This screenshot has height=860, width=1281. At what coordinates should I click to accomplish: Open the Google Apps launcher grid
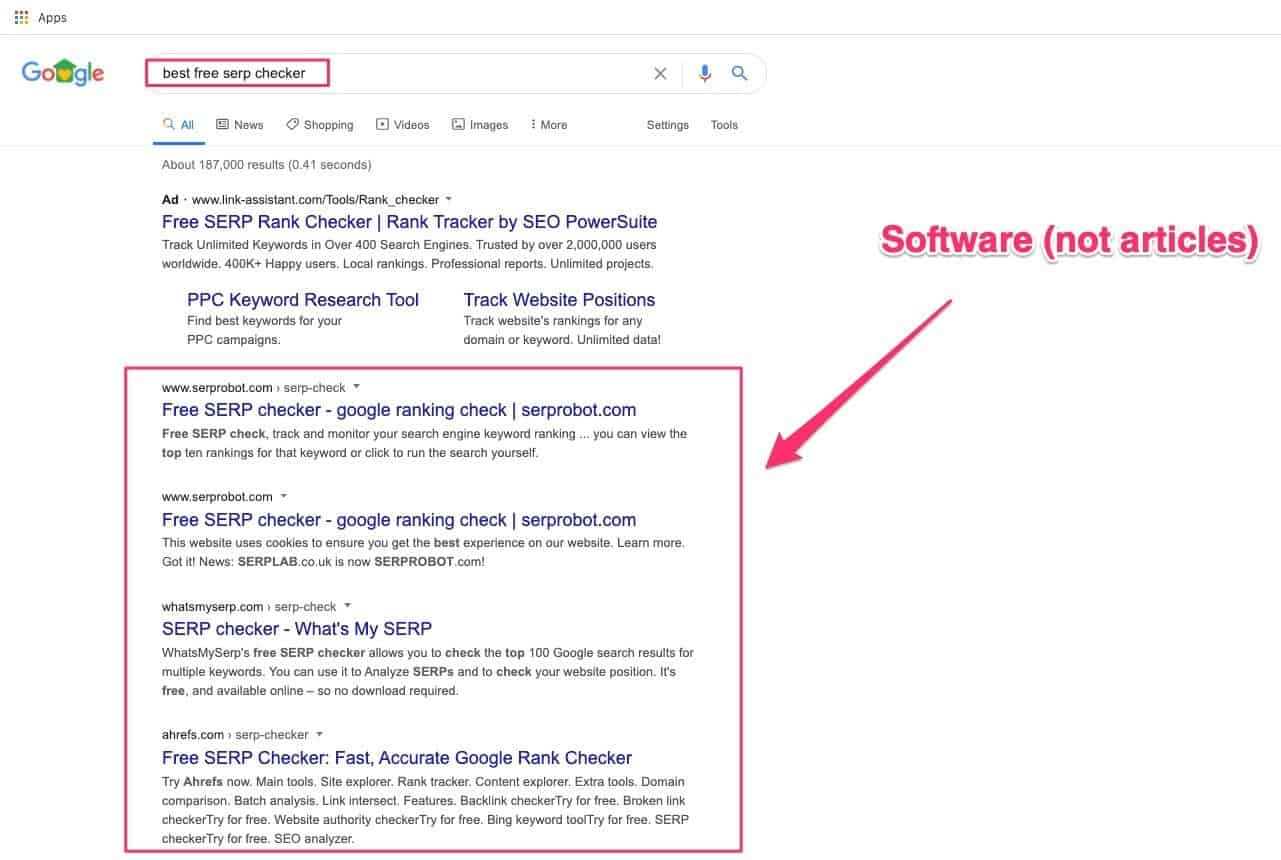click(x=20, y=17)
